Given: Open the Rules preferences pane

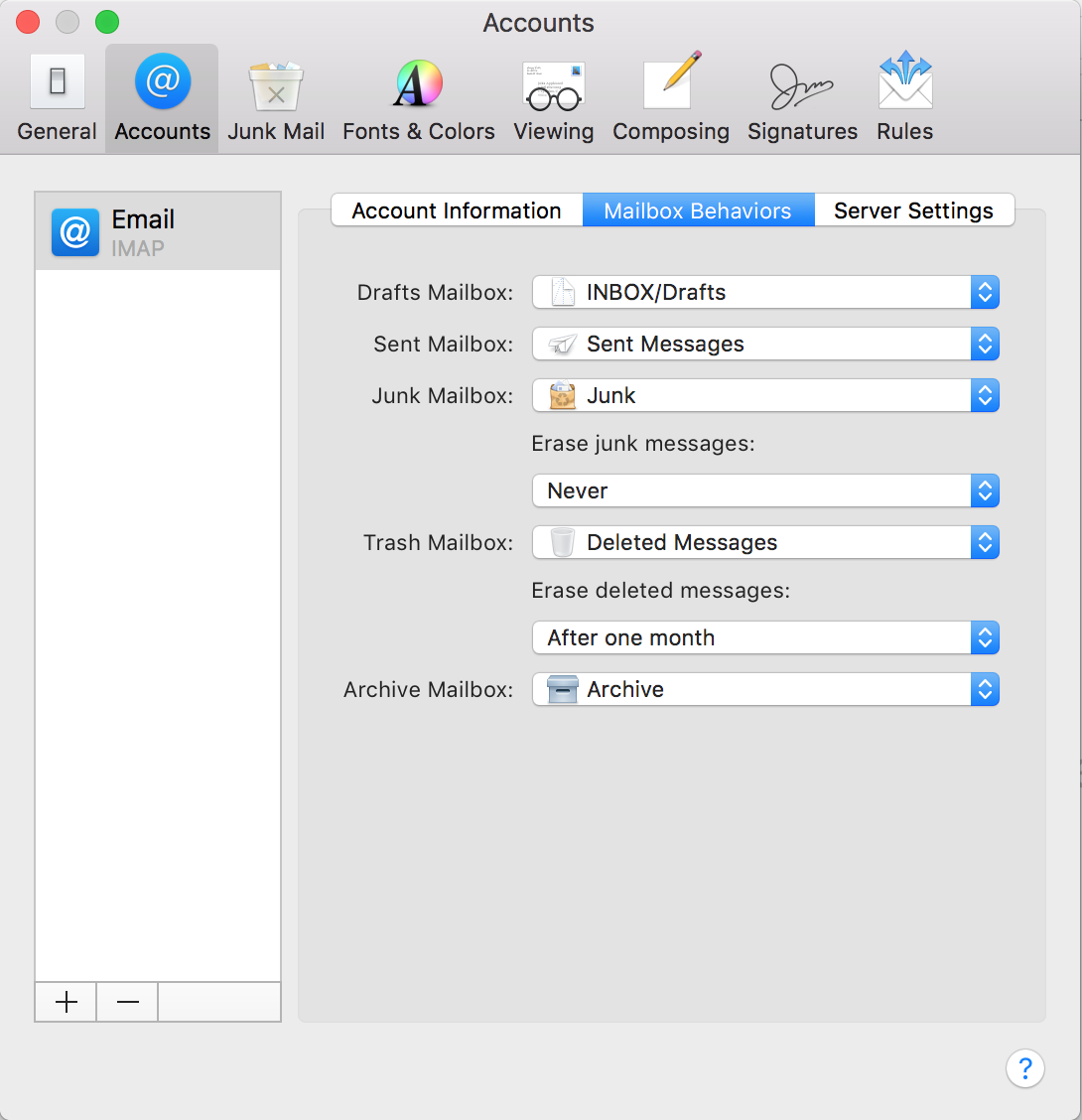Looking at the screenshot, I should click(905, 98).
